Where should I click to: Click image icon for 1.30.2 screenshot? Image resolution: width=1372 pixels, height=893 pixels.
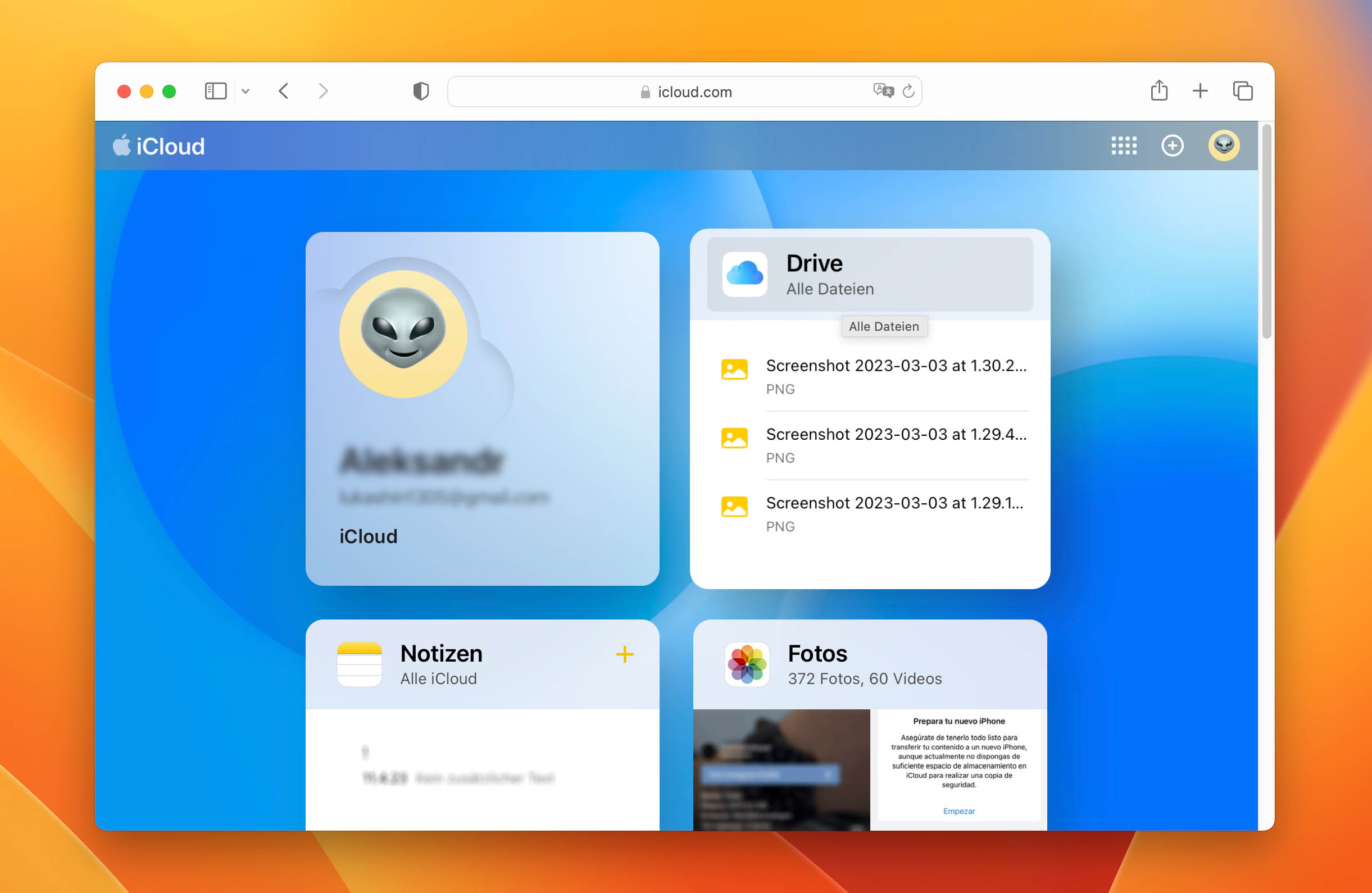(734, 370)
